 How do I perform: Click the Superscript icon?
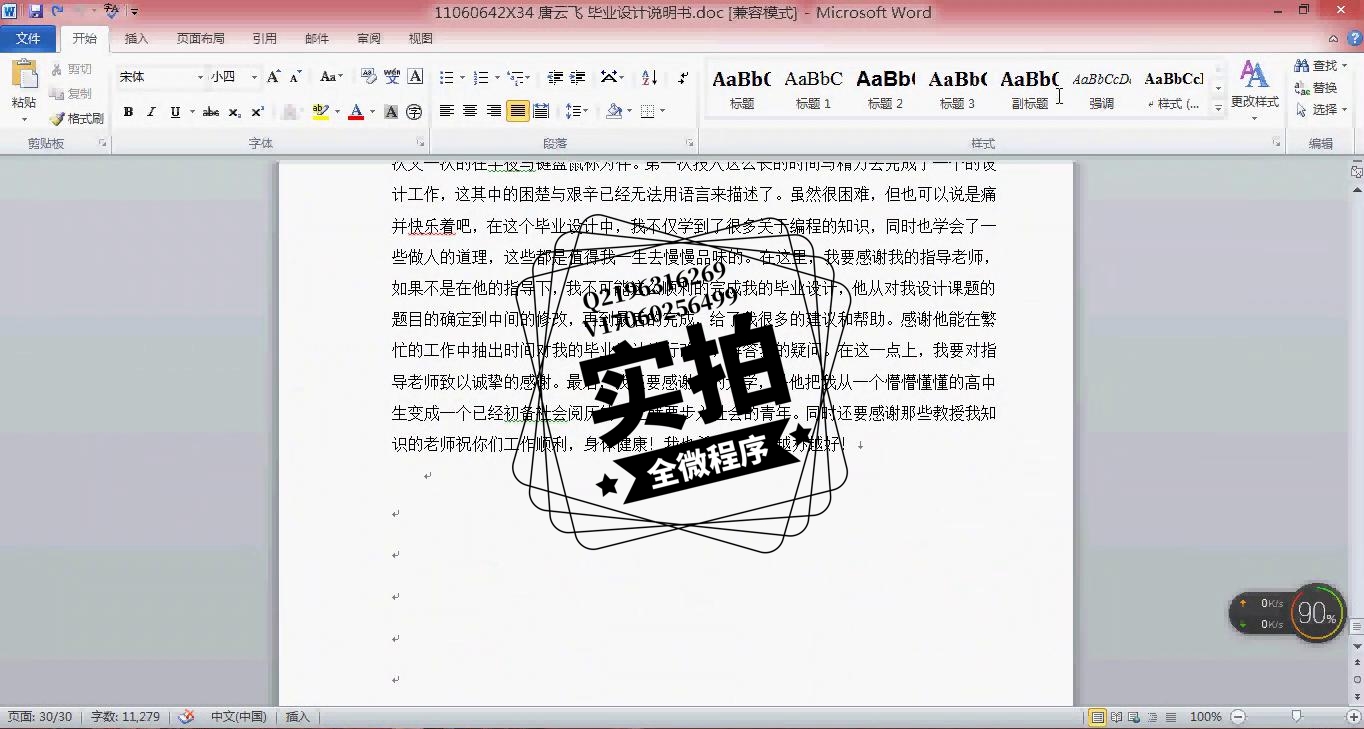click(x=257, y=112)
